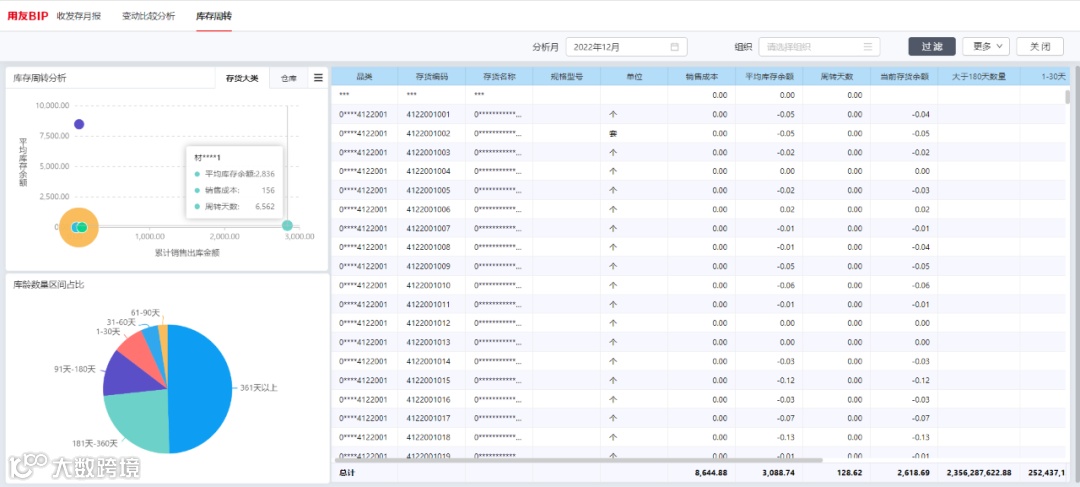The width and height of the screenshot is (1080, 487).
Task: Open the hamburger menu in inventory turnover panel
Action: pos(318,78)
